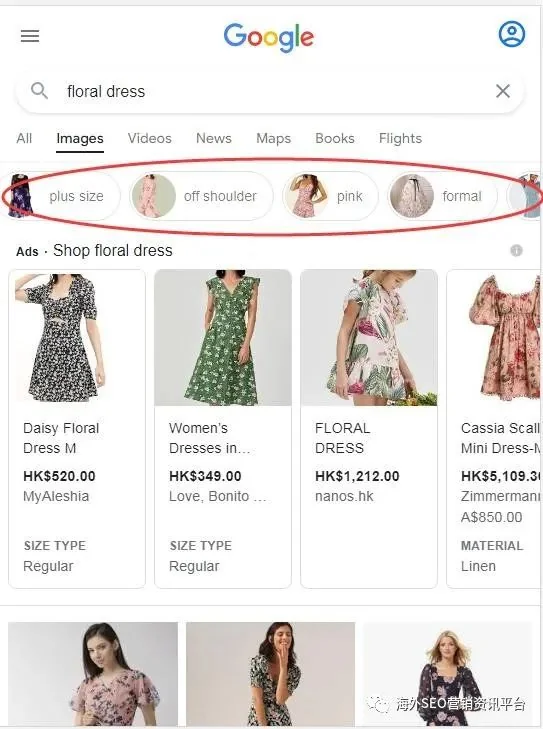Image resolution: width=543 pixels, height=729 pixels.
Task: Click Daisy Floral Dress M title
Action: pyautogui.click(x=61, y=438)
